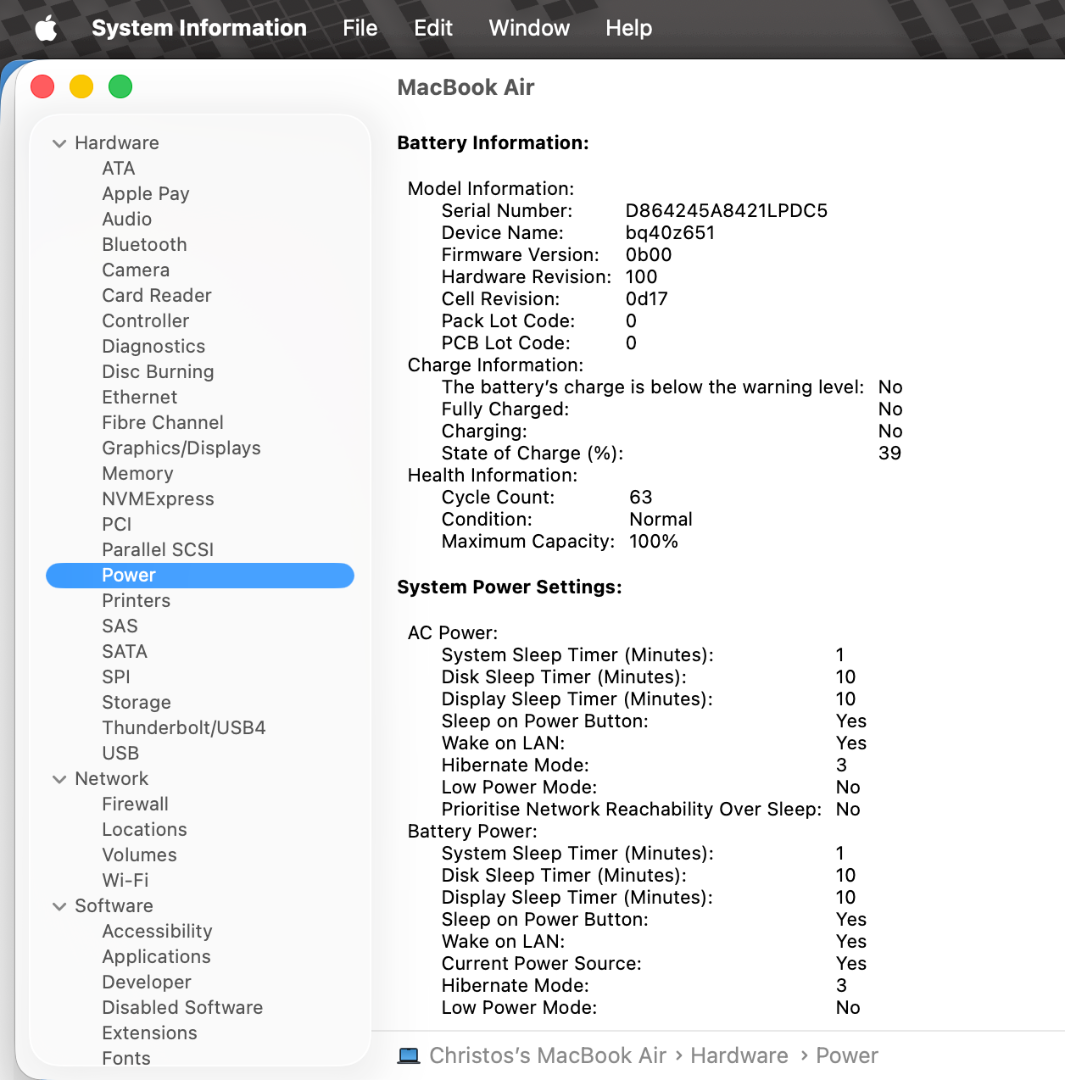
Task: Open the File menu
Action: [x=360, y=28]
